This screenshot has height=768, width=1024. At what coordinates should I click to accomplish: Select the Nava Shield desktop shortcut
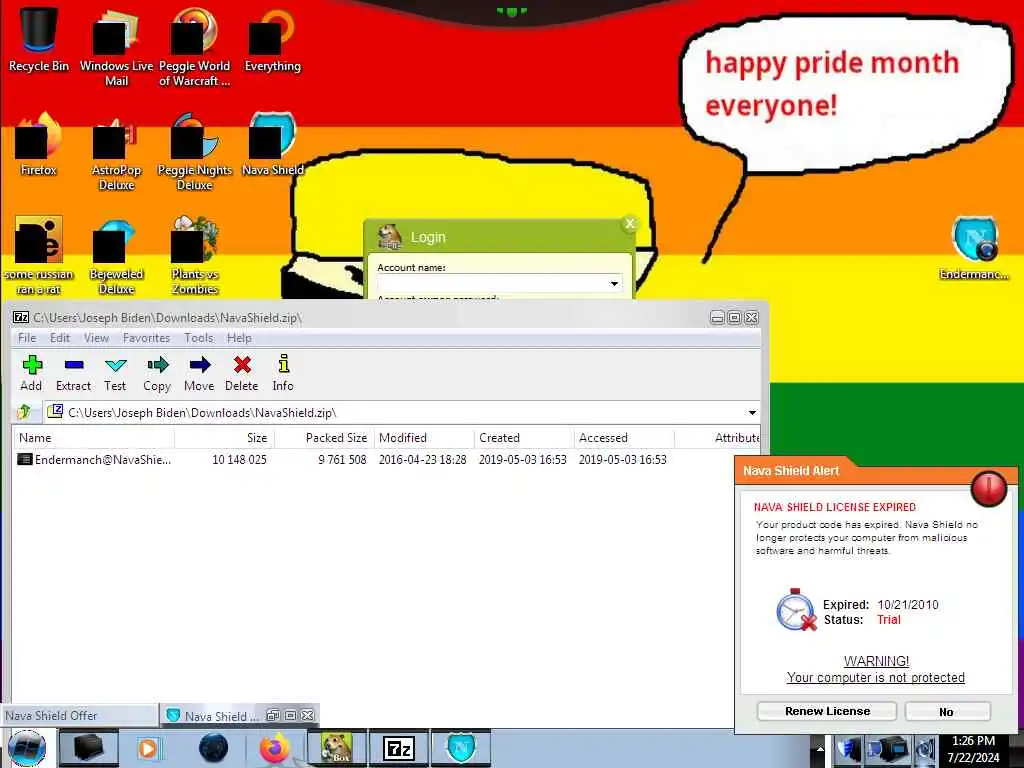pyautogui.click(x=272, y=144)
